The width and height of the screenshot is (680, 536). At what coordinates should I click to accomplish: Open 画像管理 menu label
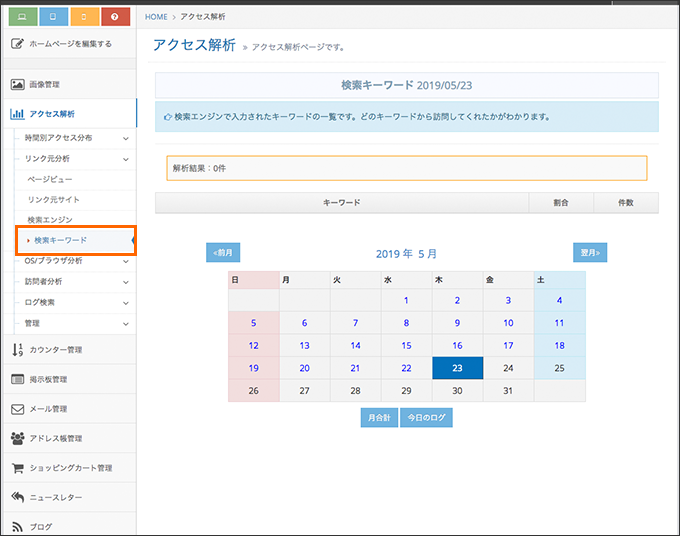pos(45,85)
